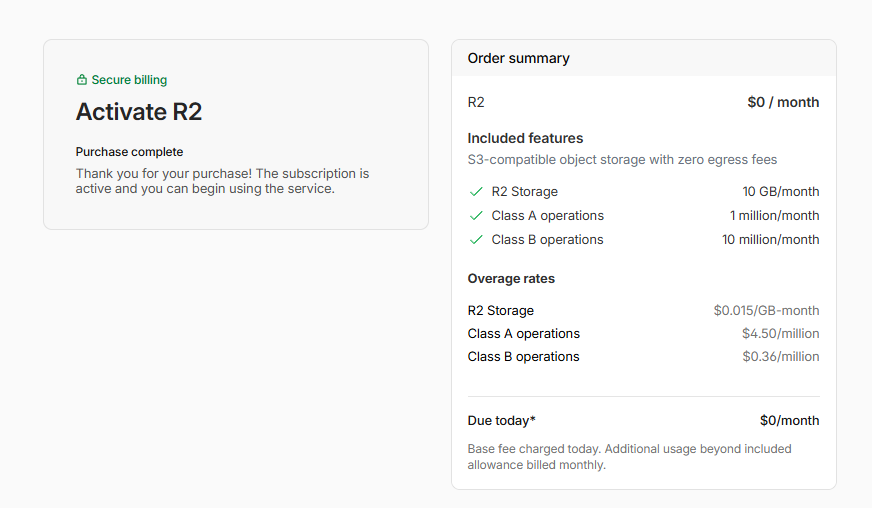Click the 'S3-compatible object storage' description
Image resolution: width=872 pixels, height=508 pixels.
622,160
